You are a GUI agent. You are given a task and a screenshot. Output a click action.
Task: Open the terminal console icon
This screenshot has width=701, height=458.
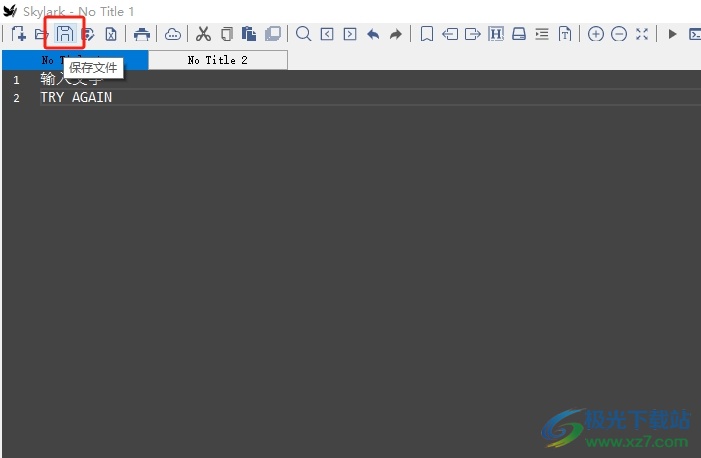695,34
